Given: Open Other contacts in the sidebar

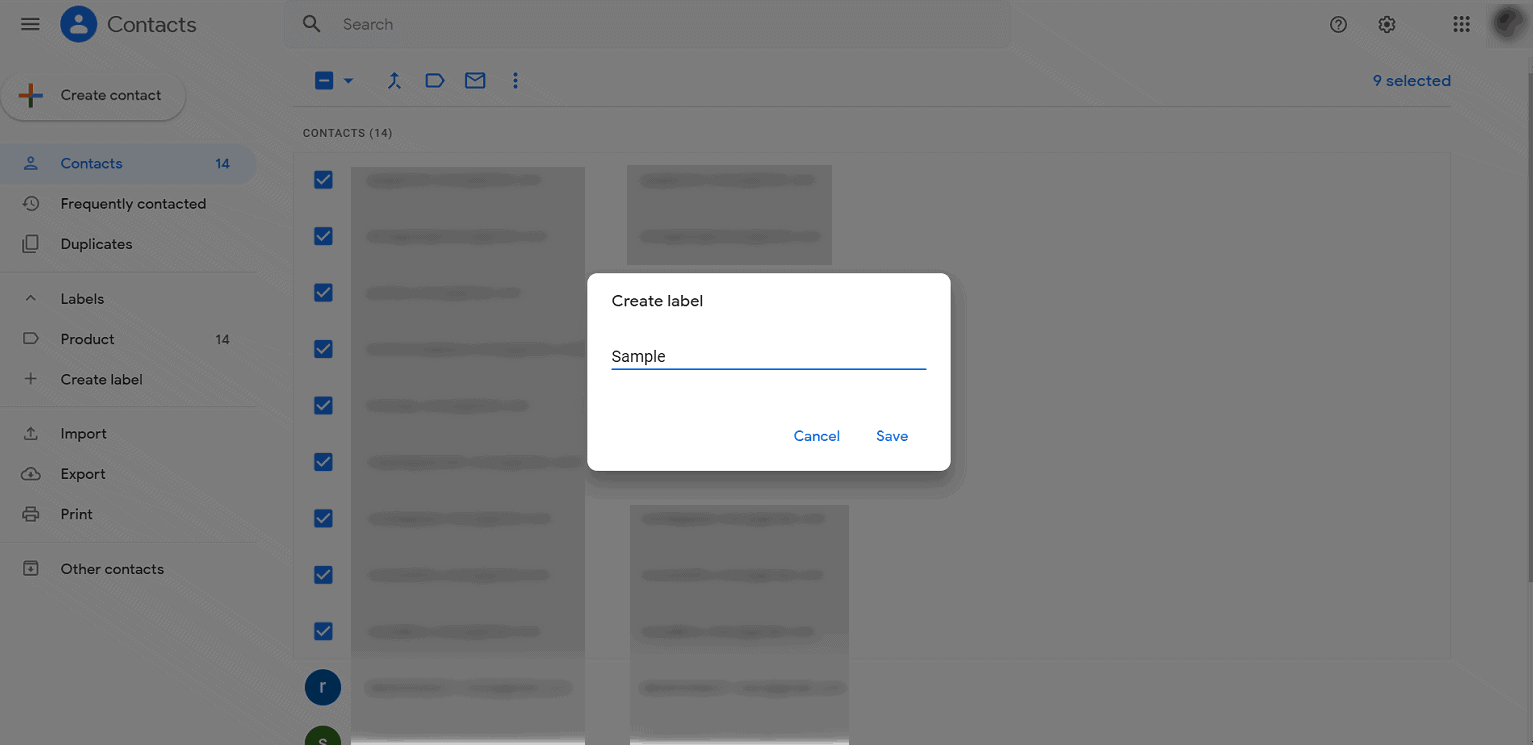Looking at the screenshot, I should coord(112,568).
